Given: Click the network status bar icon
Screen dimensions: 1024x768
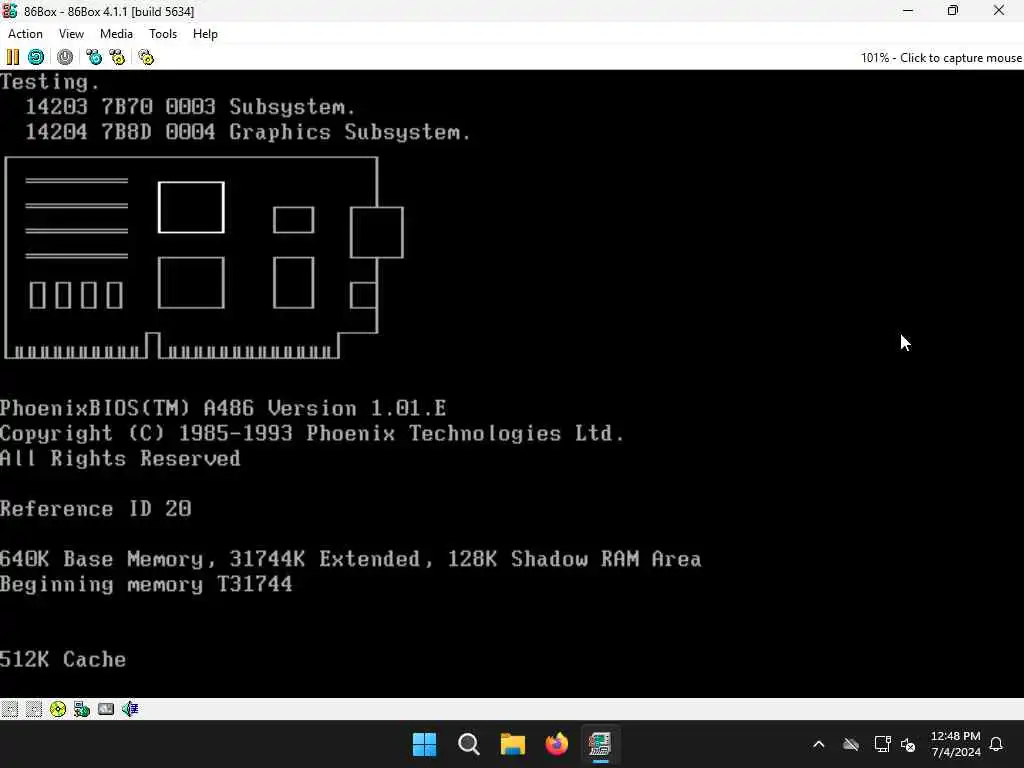Looking at the screenshot, I should point(82,709).
